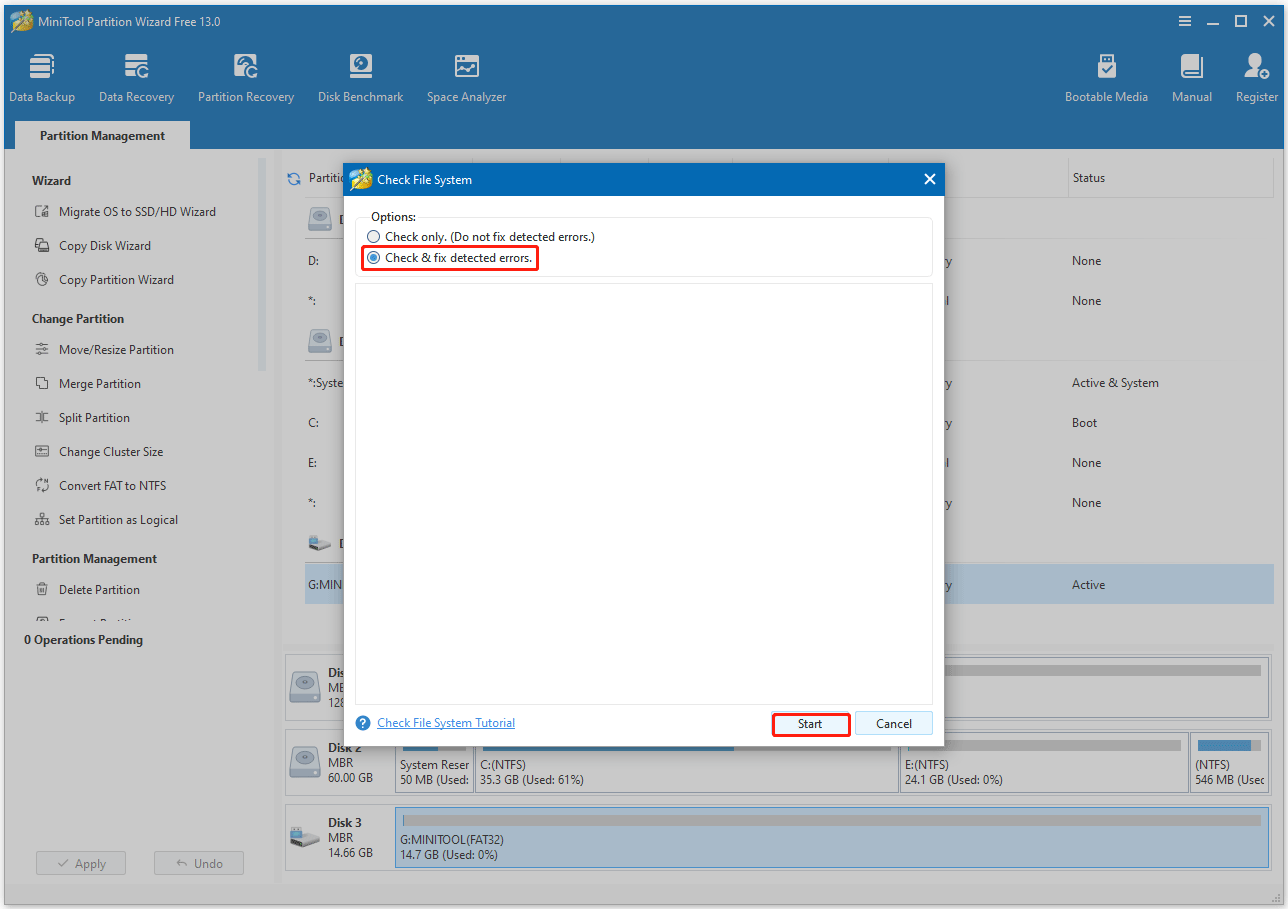
Task: Select Migrate OS to SSD/HD Wizard
Action: 137,212
